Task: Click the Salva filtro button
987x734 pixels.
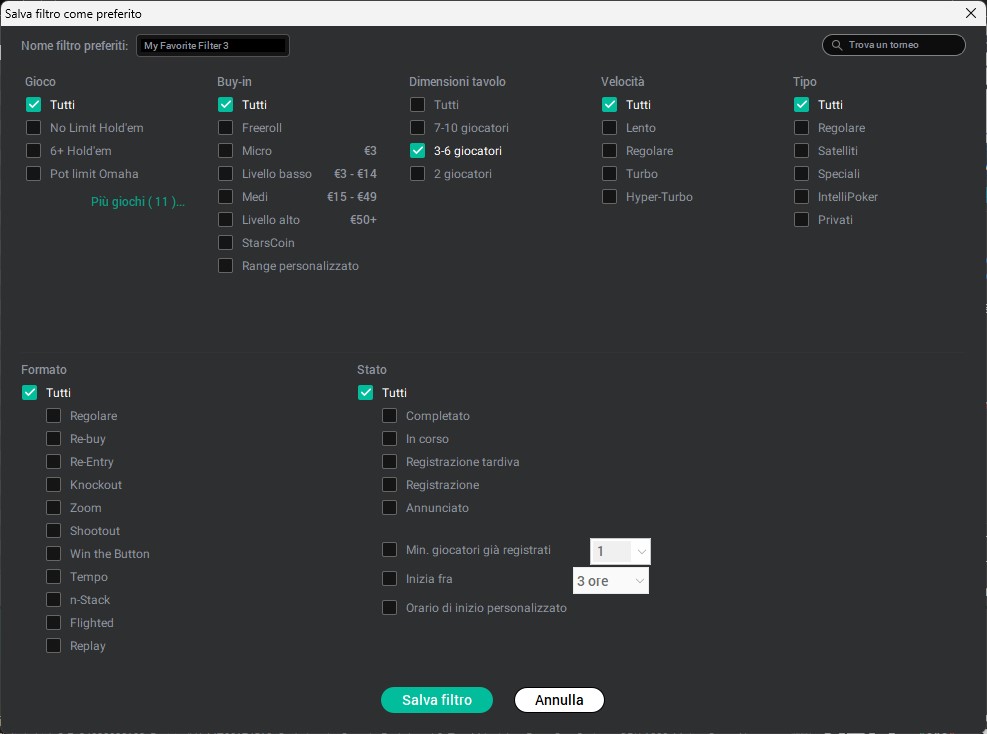Action: pos(437,700)
